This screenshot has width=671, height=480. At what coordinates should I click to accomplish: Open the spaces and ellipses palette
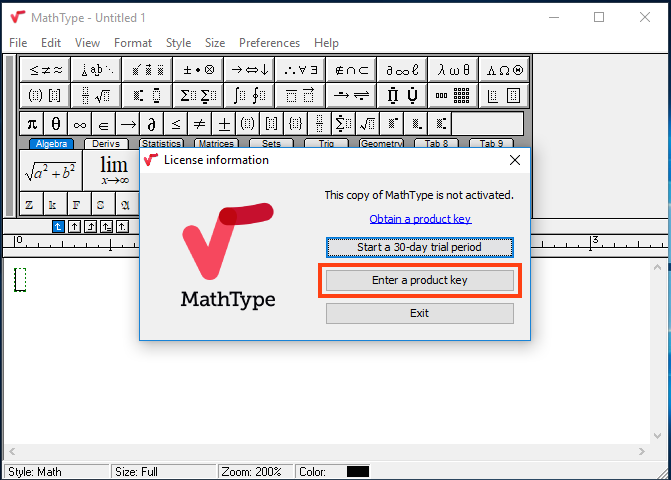[96, 70]
